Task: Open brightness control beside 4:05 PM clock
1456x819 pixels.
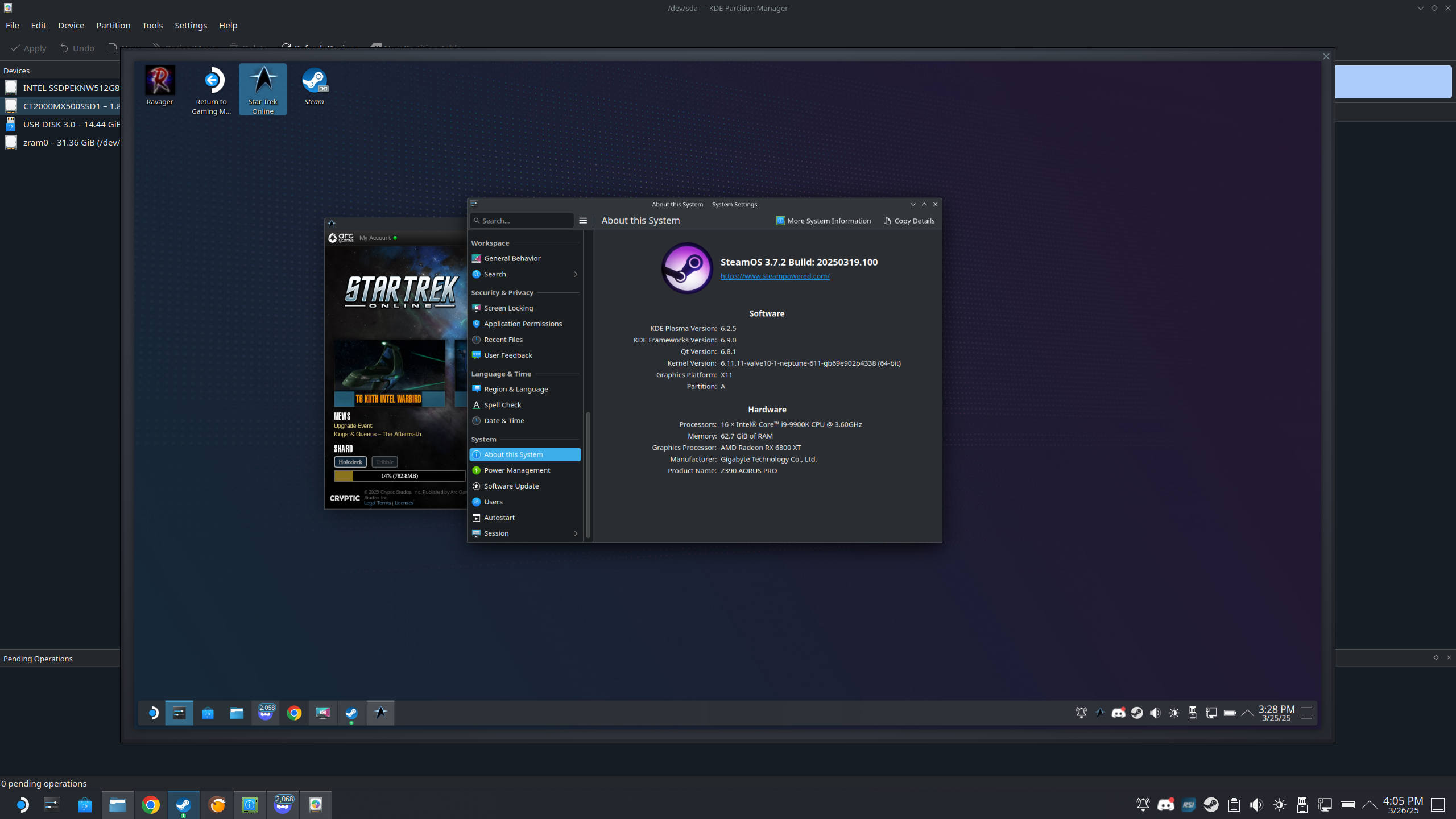Action: (x=1280, y=805)
